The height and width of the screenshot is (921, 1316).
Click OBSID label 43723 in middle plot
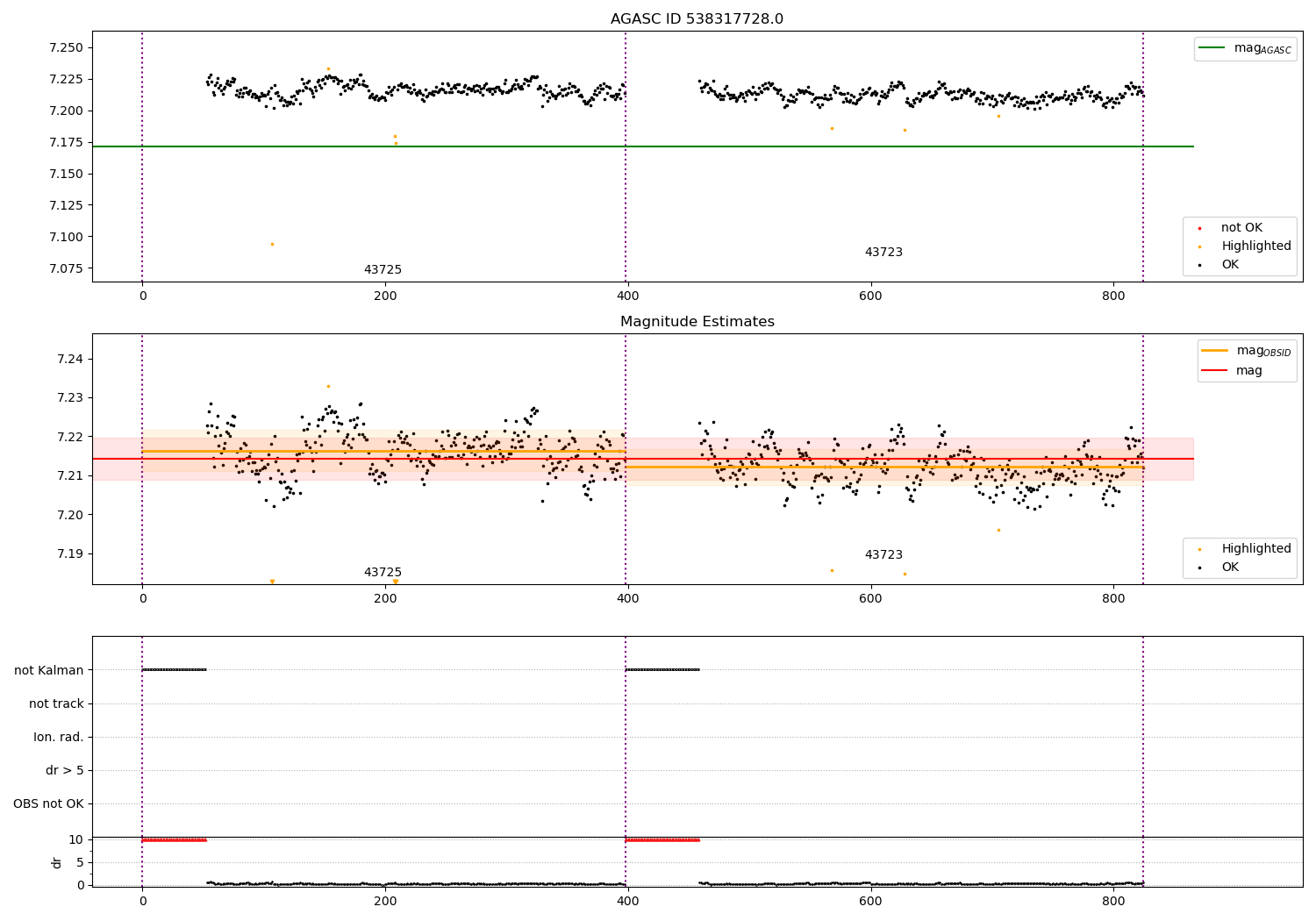[x=883, y=555]
